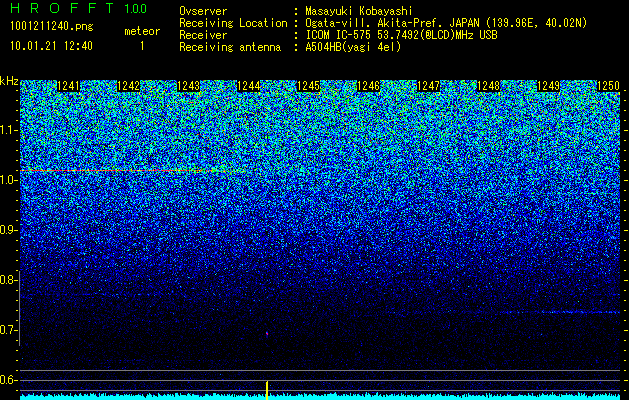Click the 0.7 frequency axis label
This screenshot has width=629, height=400.
tap(8, 330)
